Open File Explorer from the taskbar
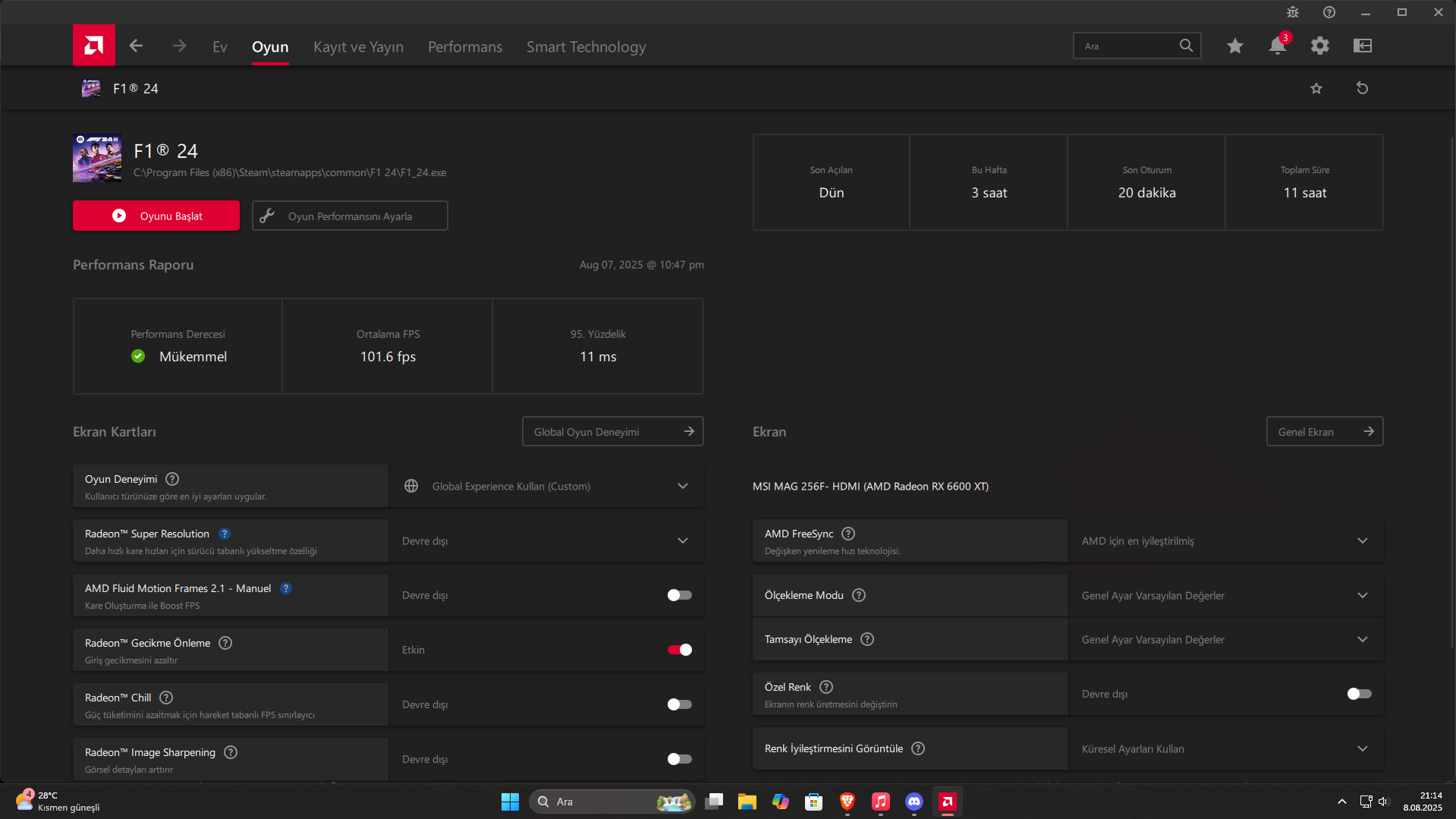Image resolution: width=1456 pixels, height=819 pixels. point(747,802)
